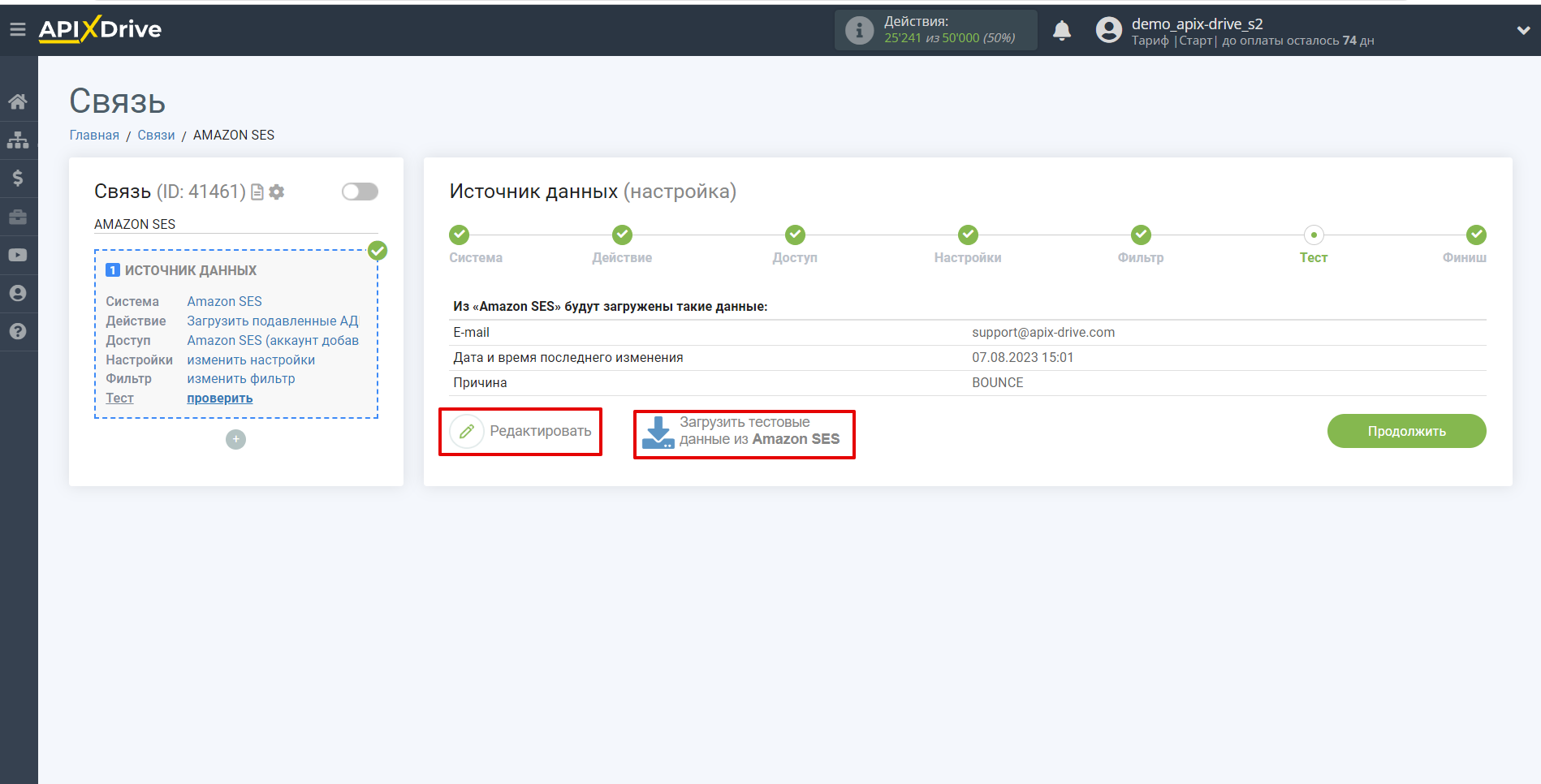Viewport: 1541px width, 784px height.
Task: Click the actions usage counter 25'241
Action: click(903, 38)
